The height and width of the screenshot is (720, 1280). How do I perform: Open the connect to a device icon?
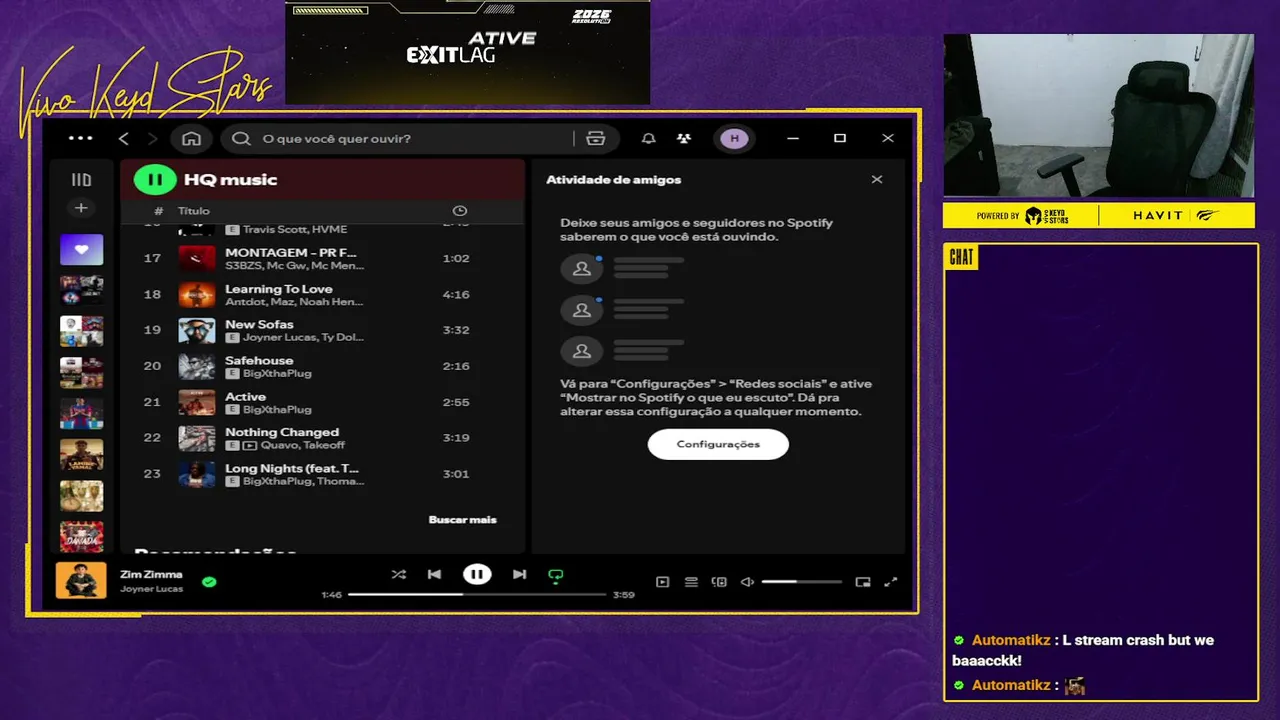[x=718, y=581]
